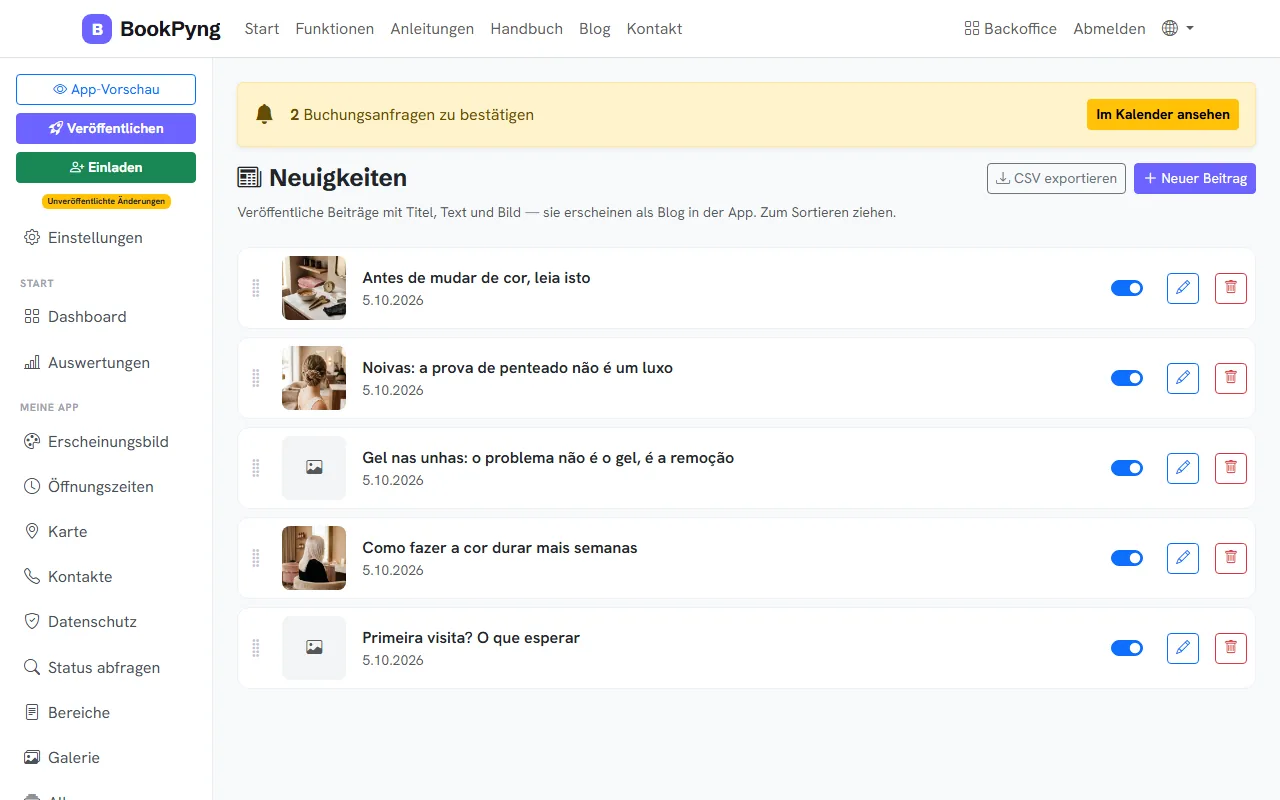Click the drag handle of "Gel nas unhas" row
The height and width of the screenshot is (800, 1280).
(x=256, y=468)
